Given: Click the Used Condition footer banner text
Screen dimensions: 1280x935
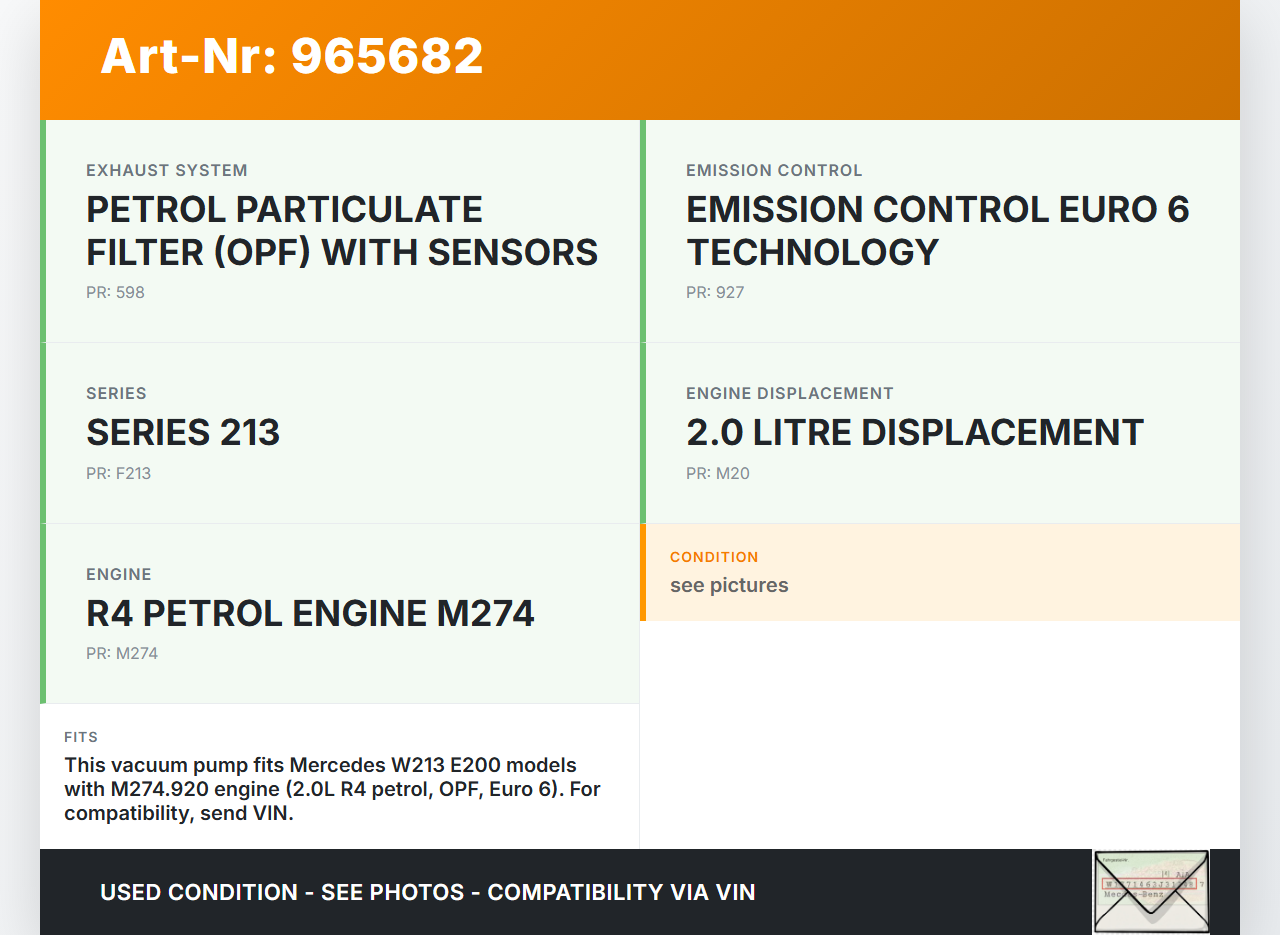Looking at the screenshot, I should coord(427,892).
